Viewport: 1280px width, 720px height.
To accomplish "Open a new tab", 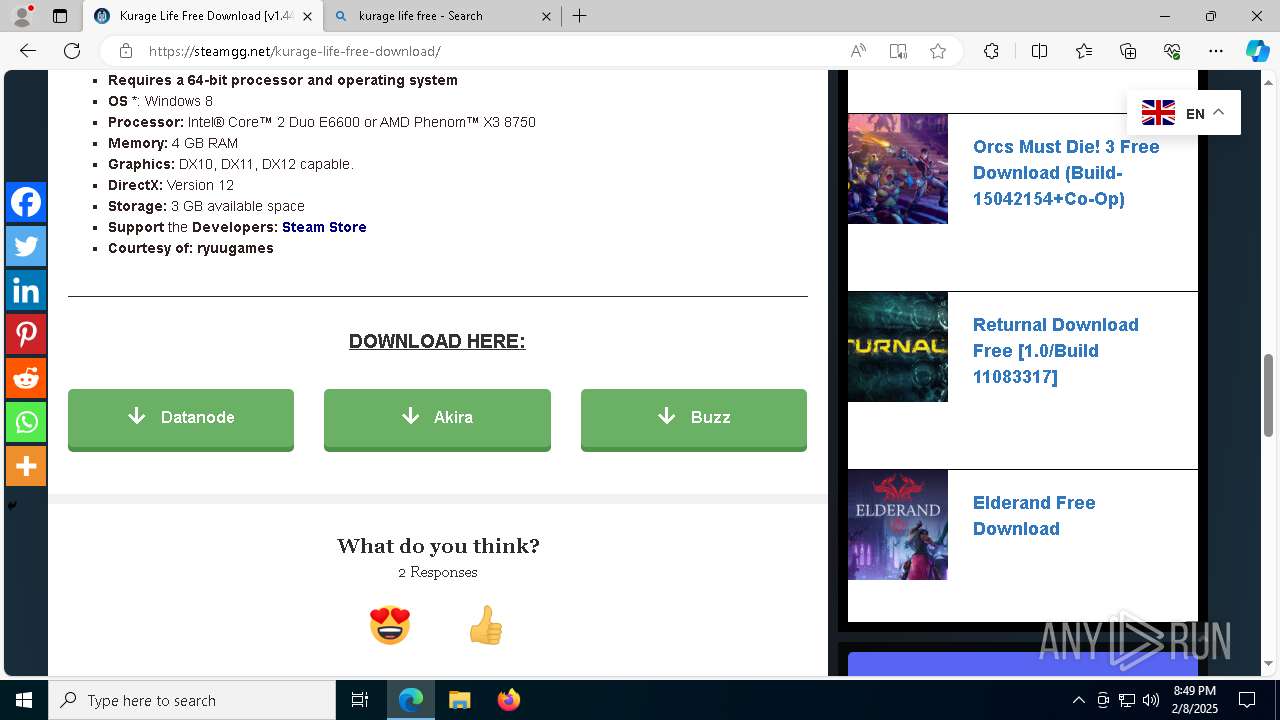I will (x=580, y=16).
